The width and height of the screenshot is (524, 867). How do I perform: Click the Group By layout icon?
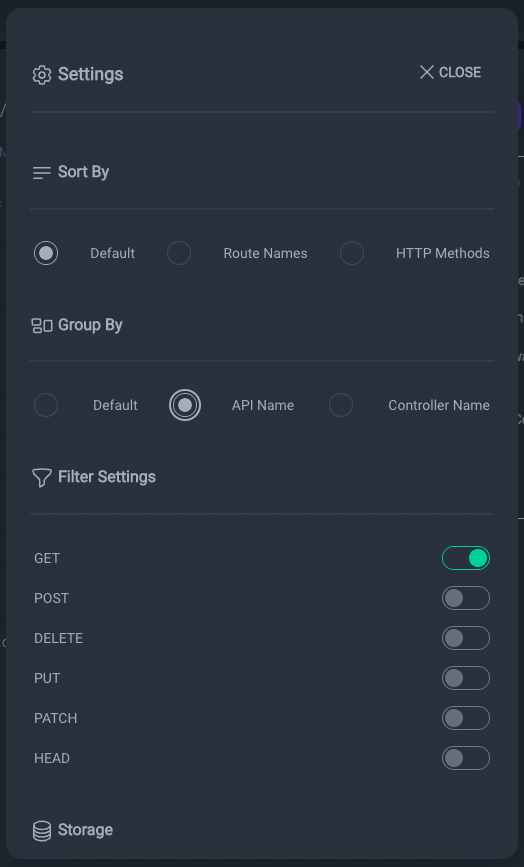coord(42,326)
